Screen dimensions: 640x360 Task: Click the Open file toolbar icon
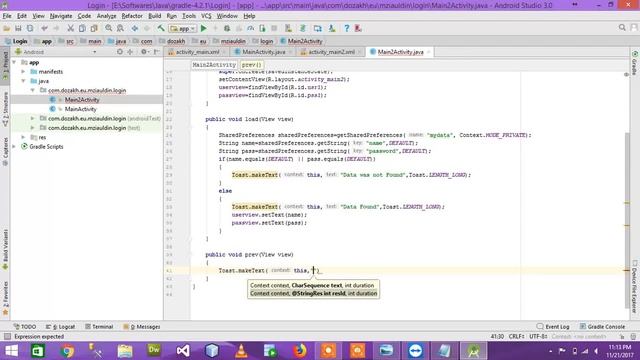7,28
